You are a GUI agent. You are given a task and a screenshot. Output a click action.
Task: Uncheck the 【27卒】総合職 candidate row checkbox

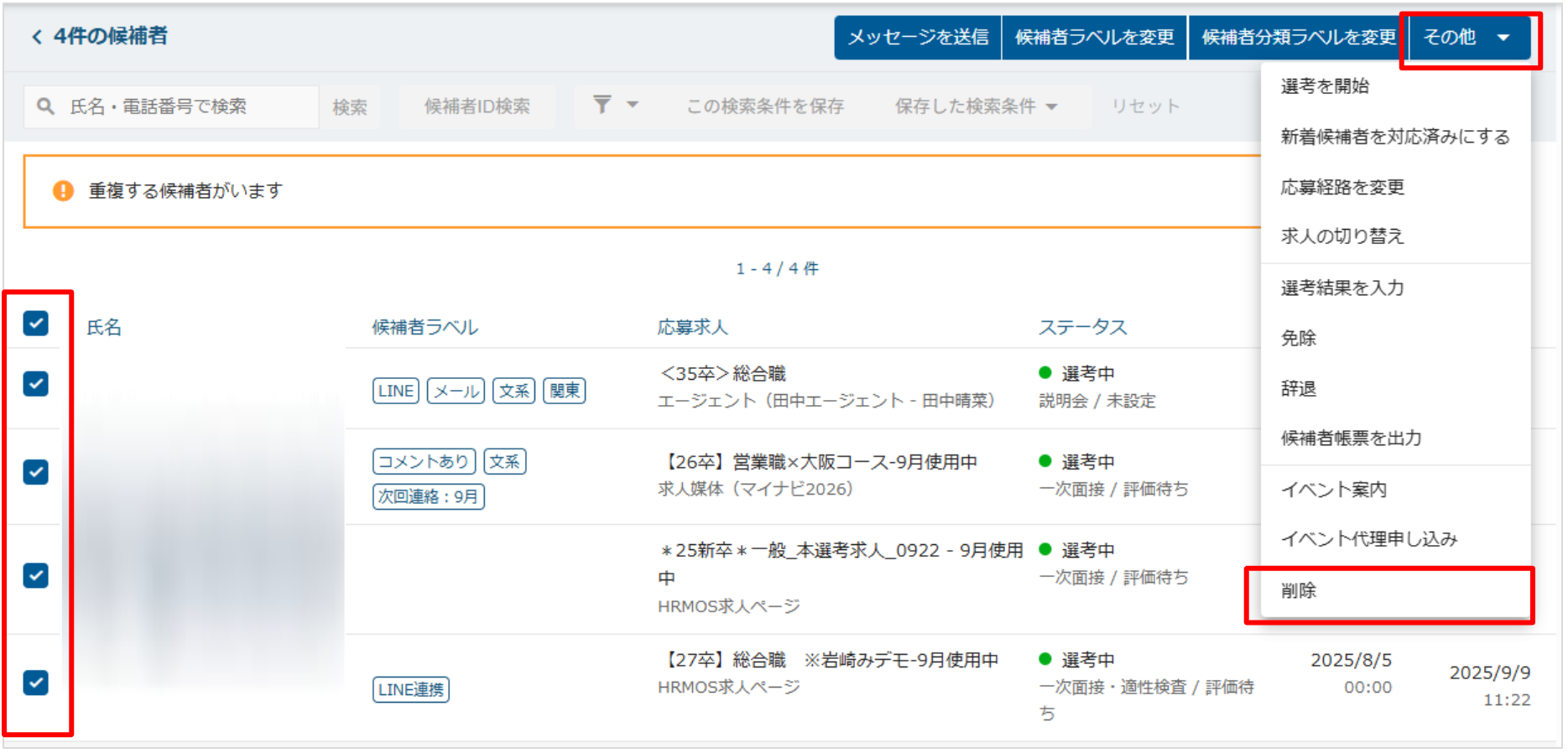pos(35,683)
